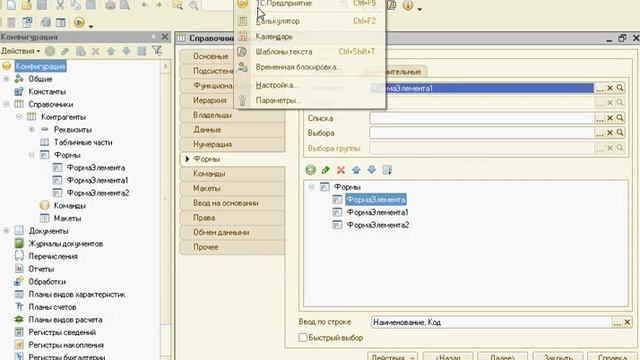Collapse the Справочники tree node

[x=6, y=104]
